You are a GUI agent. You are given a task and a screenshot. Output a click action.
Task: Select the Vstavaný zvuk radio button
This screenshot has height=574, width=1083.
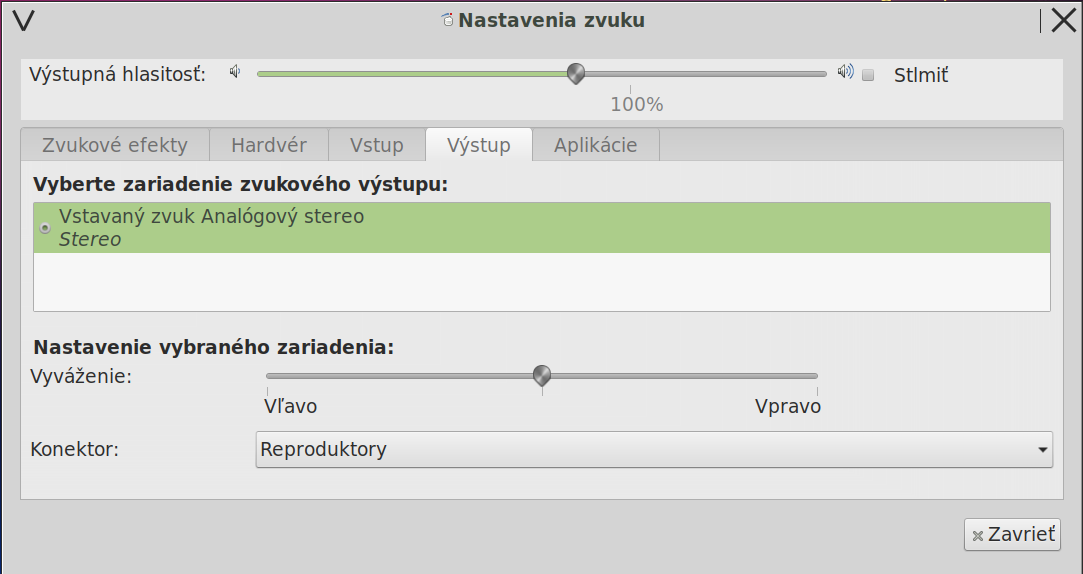pos(45,228)
